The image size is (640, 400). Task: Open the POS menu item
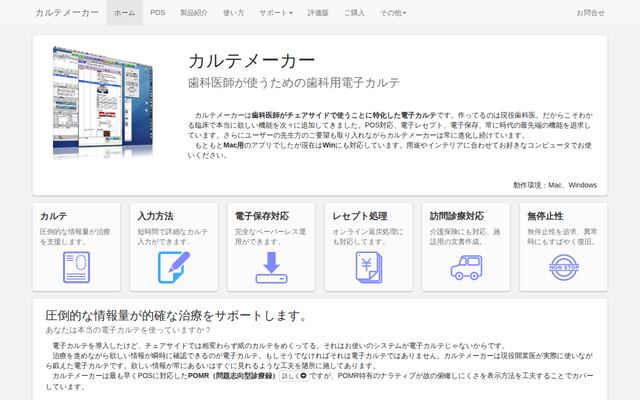pos(158,13)
